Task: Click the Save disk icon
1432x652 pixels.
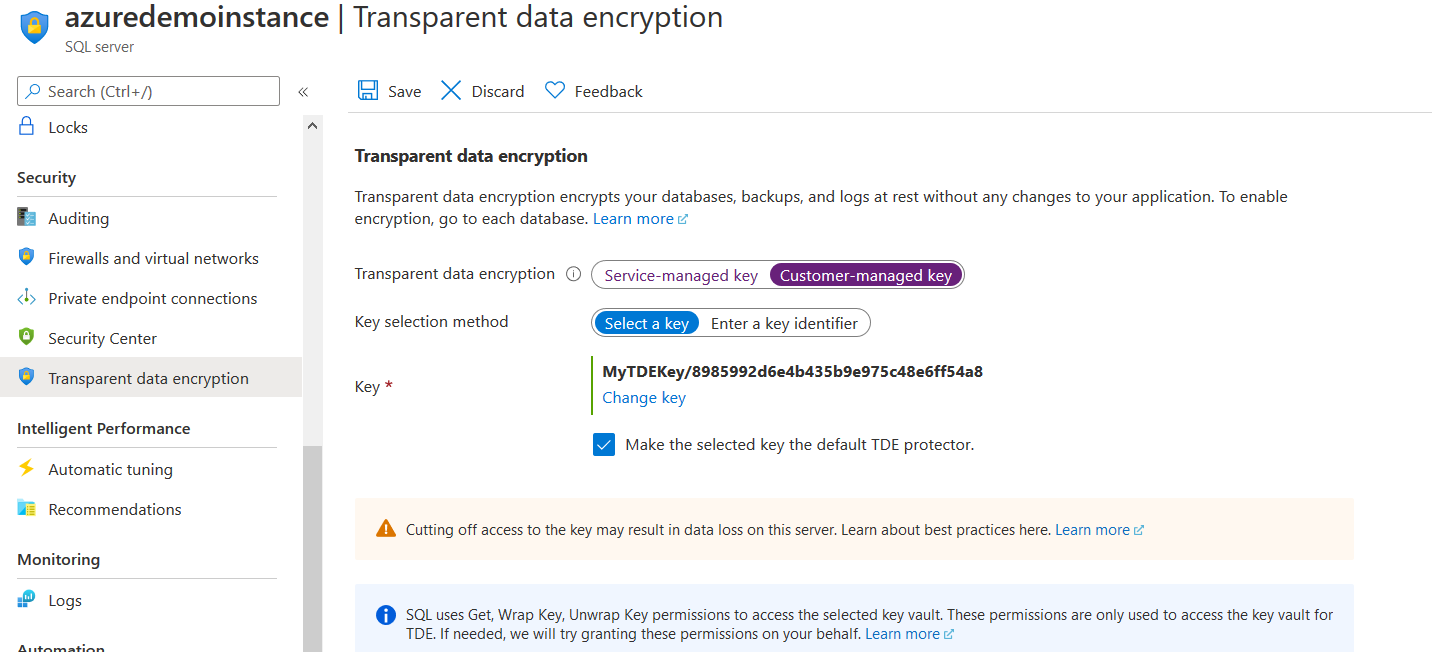Action: pyautogui.click(x=368, y=91)
